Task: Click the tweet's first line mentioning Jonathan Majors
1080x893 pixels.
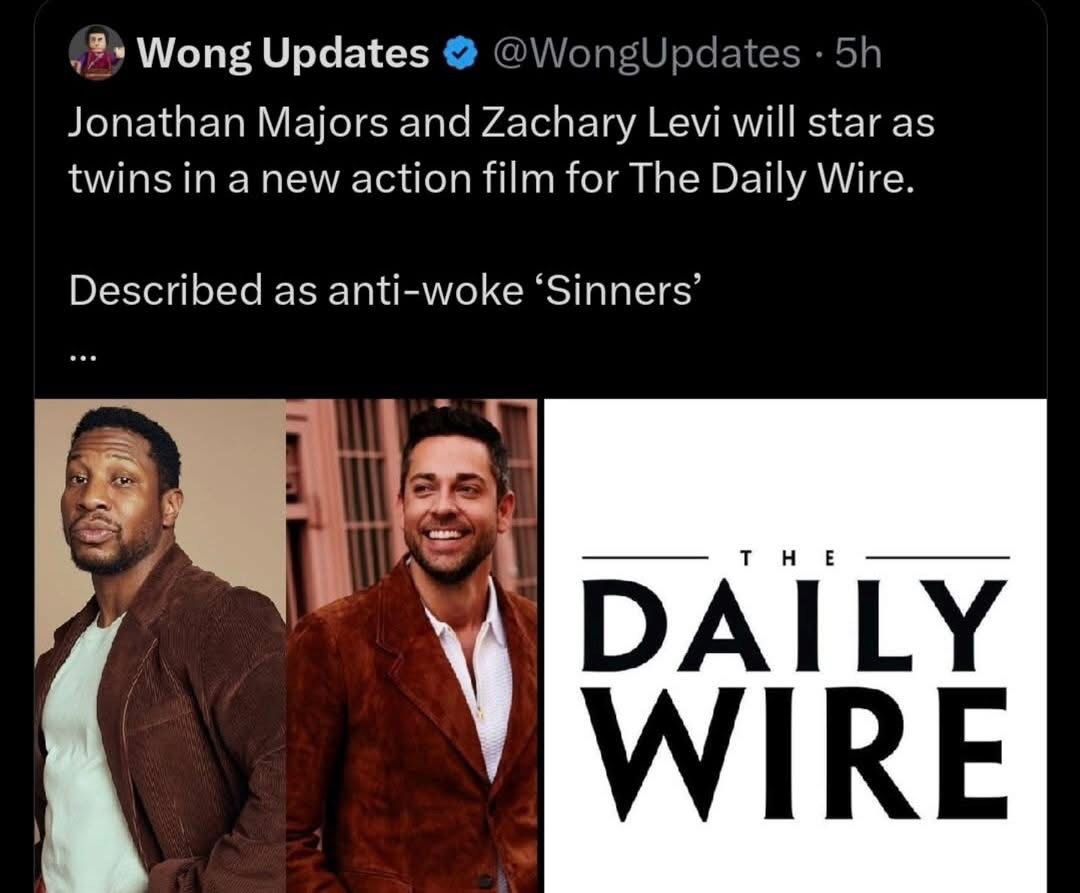Action: 501,124
